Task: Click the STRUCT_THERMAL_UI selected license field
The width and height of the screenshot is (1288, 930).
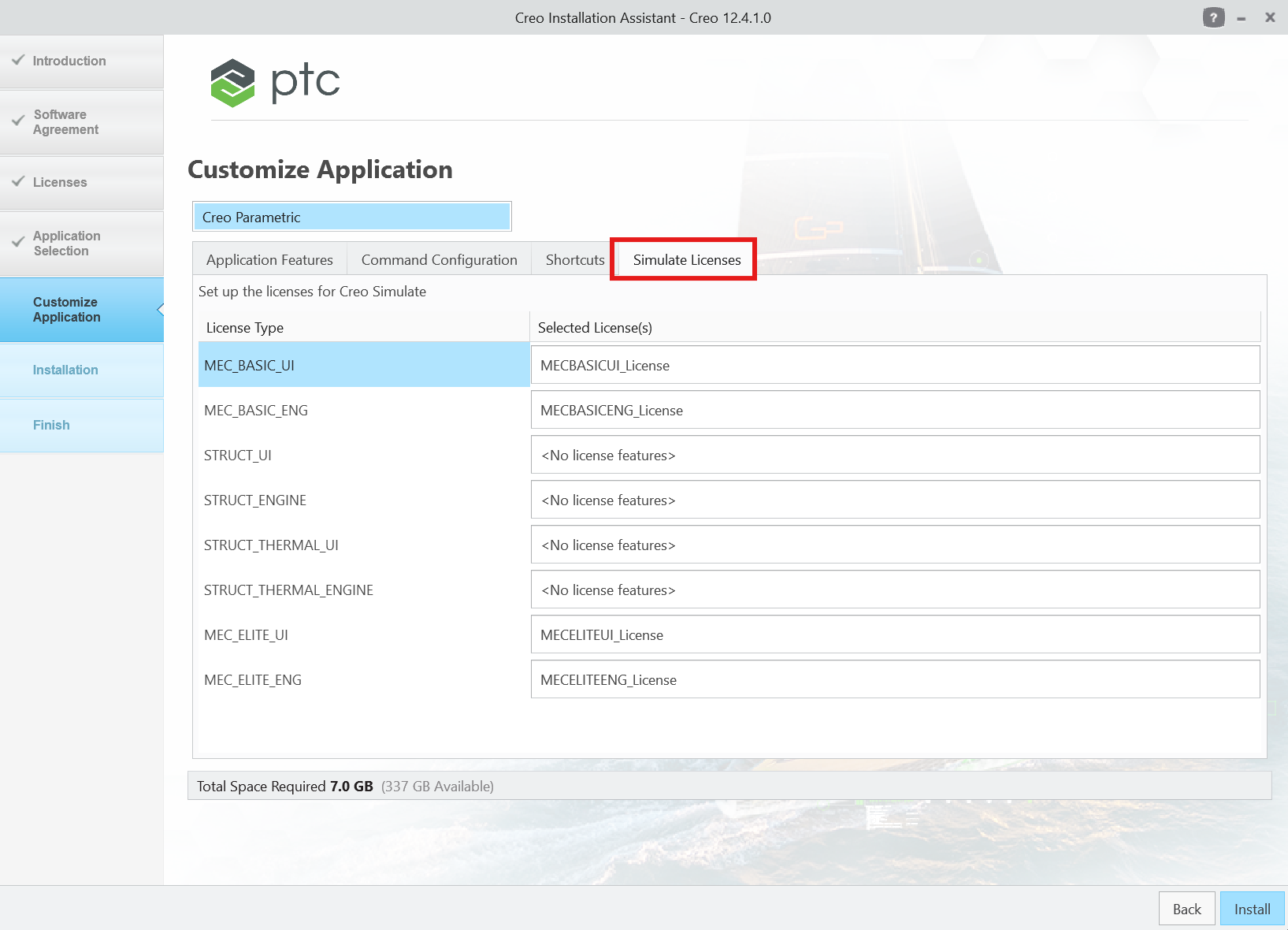Action: click(x=896, y=545)
